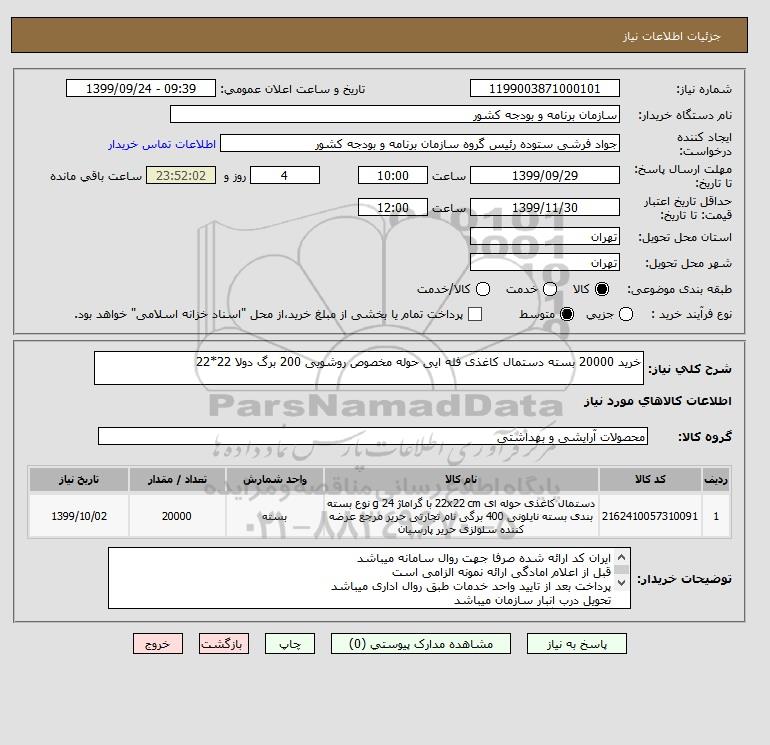Click the goods group field محصولات آرایشی و بهداشتی
The image size is (770, 745).
pos(373,436)
